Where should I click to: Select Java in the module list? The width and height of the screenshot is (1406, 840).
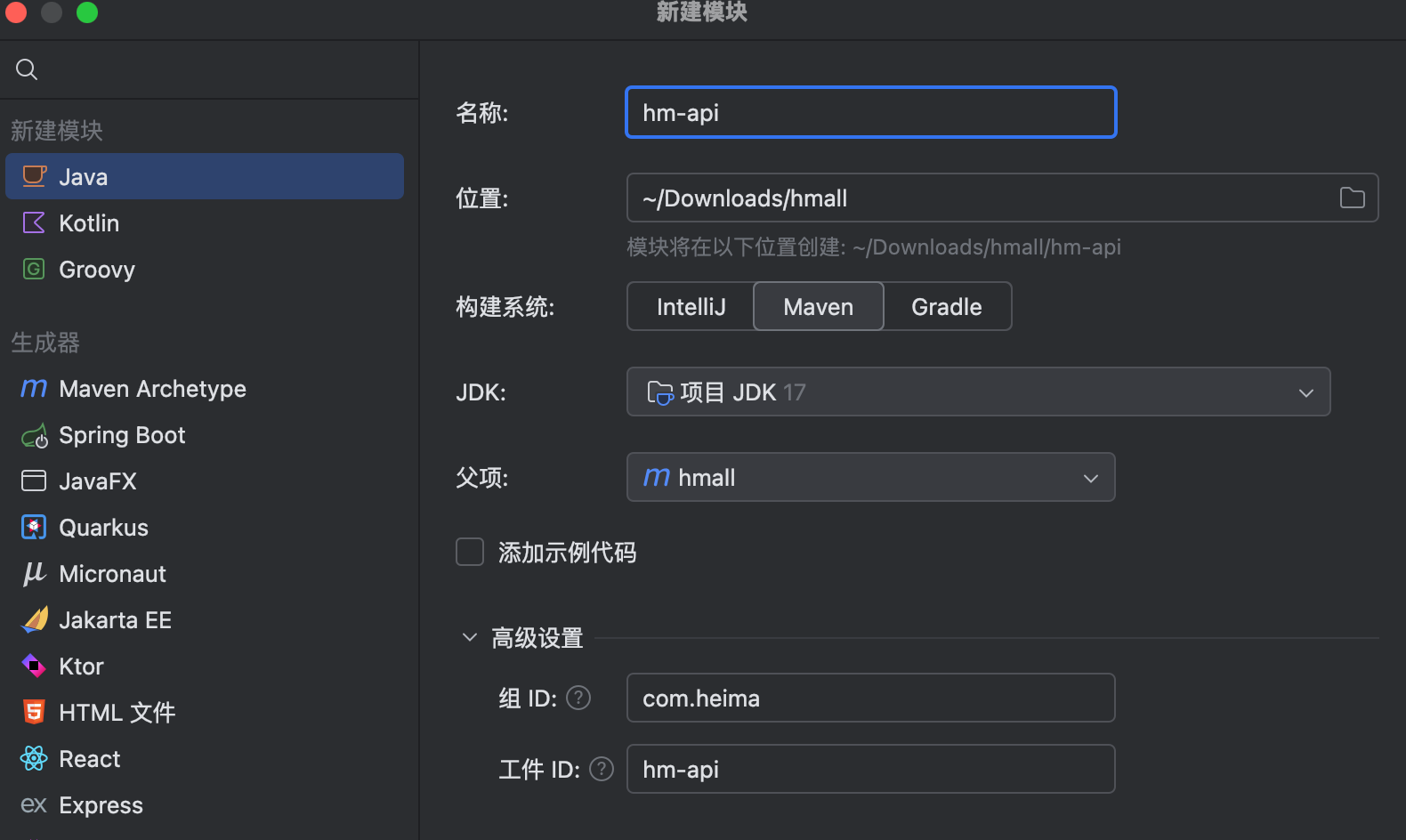[205, 176]
